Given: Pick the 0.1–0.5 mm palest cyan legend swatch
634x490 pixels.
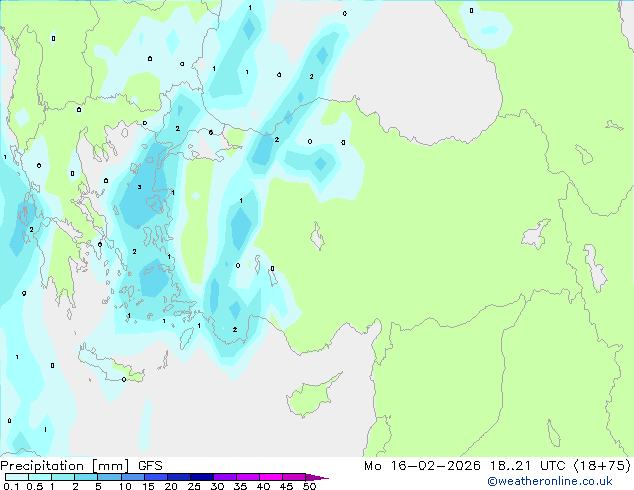Looking at the screenshot, I should click(x=17, y=477).
